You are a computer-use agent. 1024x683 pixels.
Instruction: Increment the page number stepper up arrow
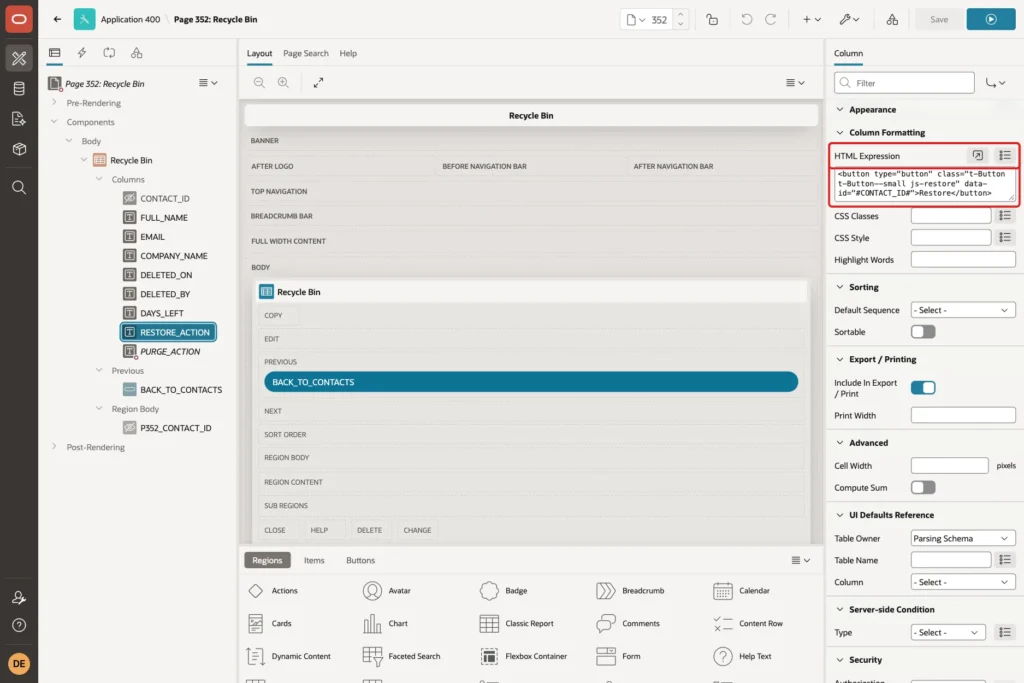tap(680, 14)
